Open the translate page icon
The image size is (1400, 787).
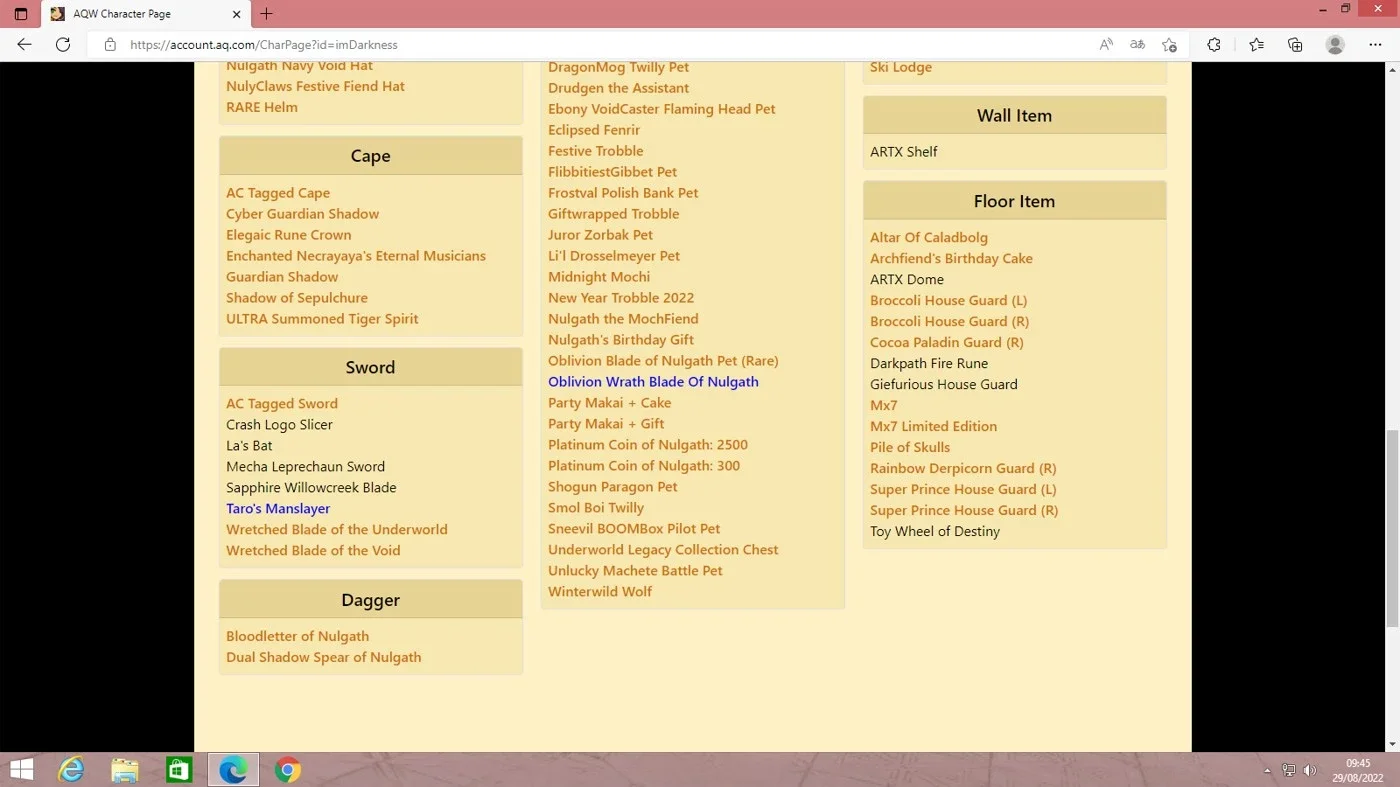tap(1137, 45)
